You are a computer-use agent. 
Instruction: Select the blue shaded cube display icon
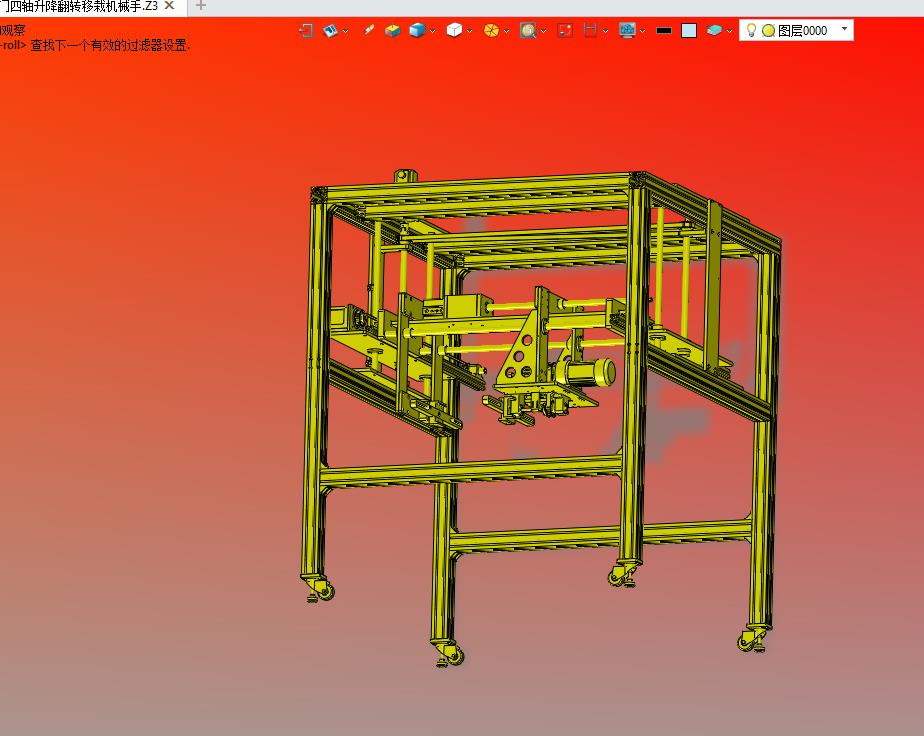coord(417,30)
